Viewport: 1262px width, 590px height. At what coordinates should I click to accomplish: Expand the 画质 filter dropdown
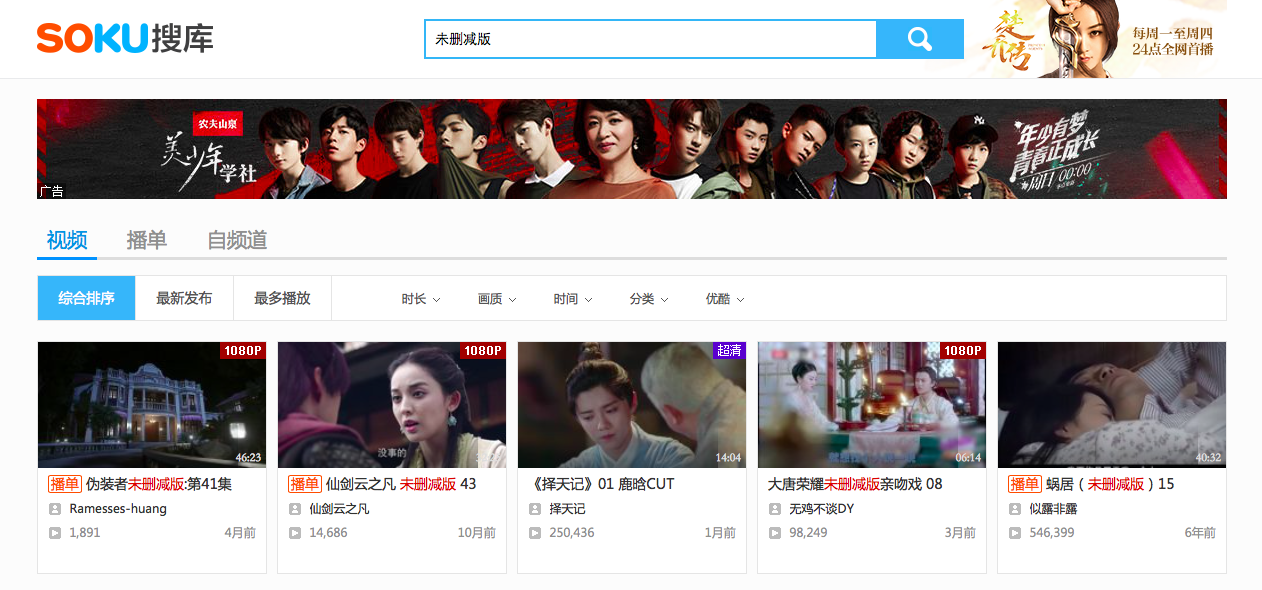pyautogui.click(x=497, y=299)
